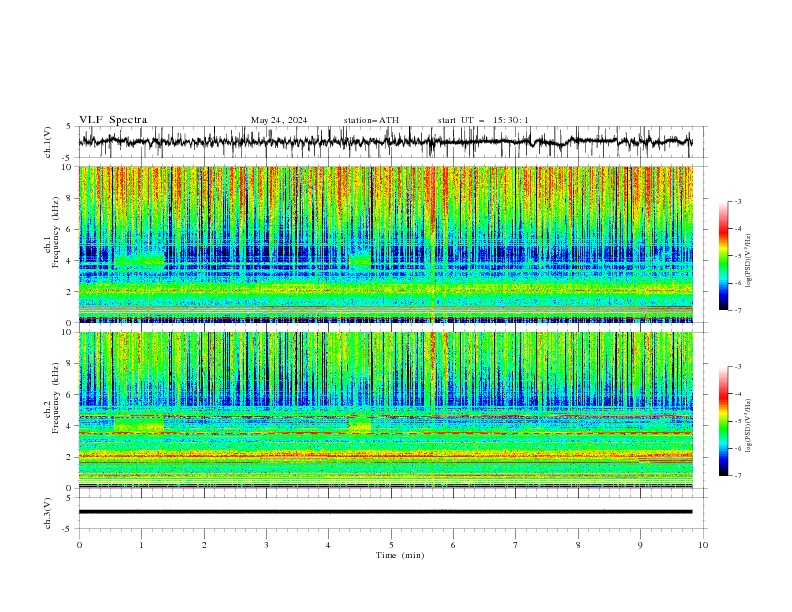Click the "start UT = 15:30:1" text
This screenshot has width=792, height=612.
(483, 120)
